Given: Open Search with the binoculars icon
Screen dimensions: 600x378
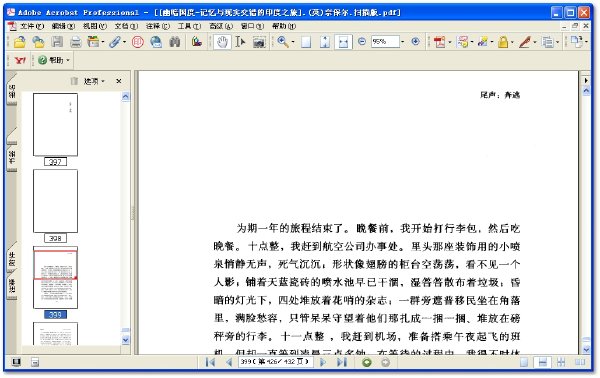Looking at the screenshot, I should point(174,42).
